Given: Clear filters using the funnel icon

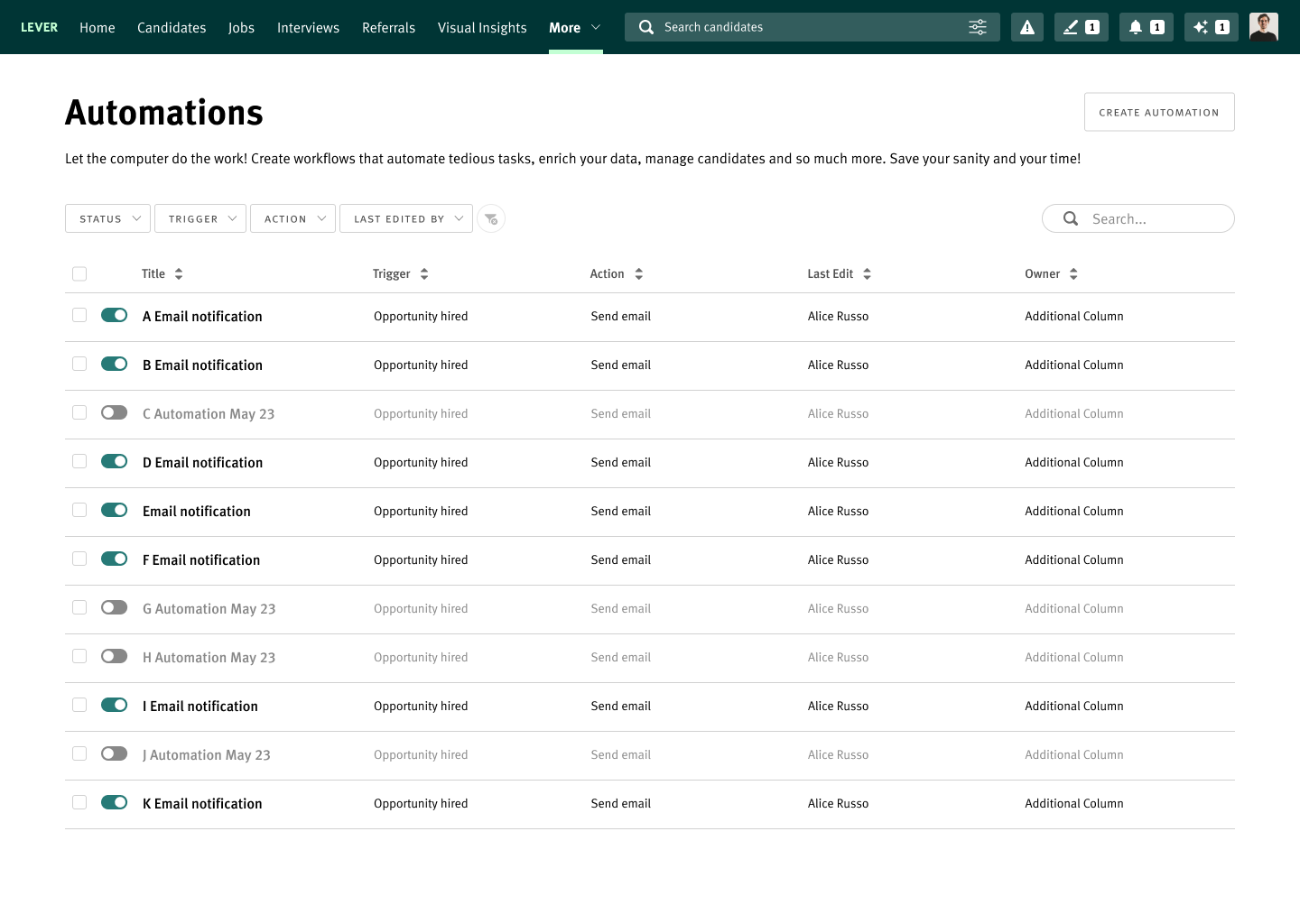Looking at the screenshot, I should 491,218.
